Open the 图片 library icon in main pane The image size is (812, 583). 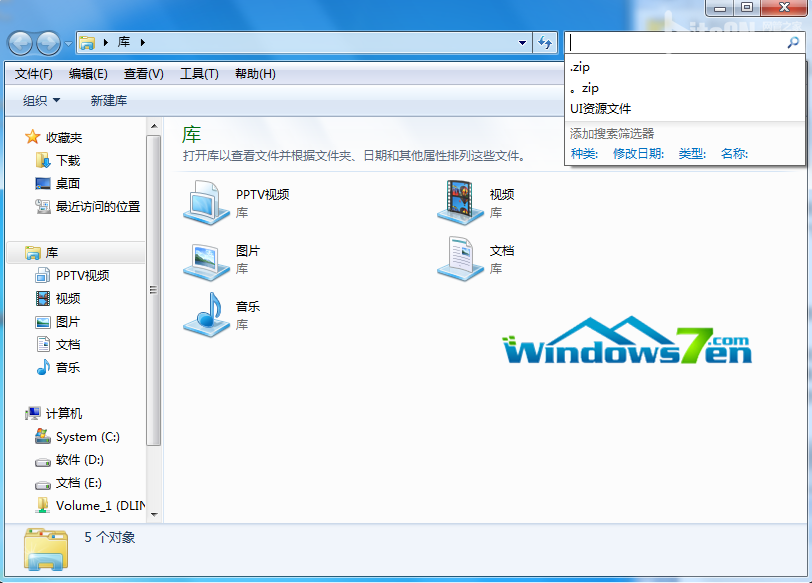[207, 261]
